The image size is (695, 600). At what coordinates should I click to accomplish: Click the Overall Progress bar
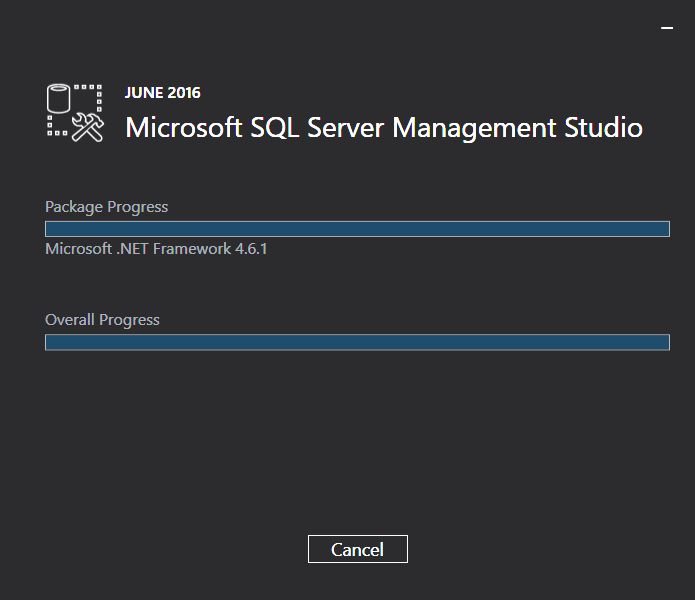(357, 342)
